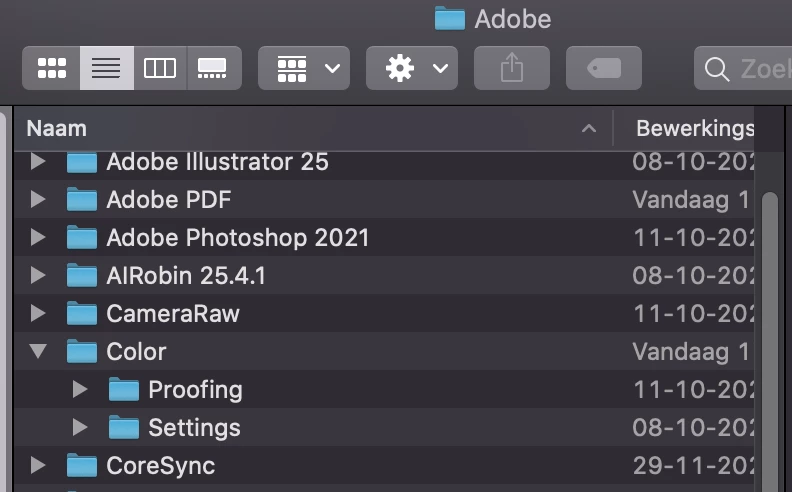The image size is (792, 492).
Task: Collapse the Color folder
Action: [39, 351]
